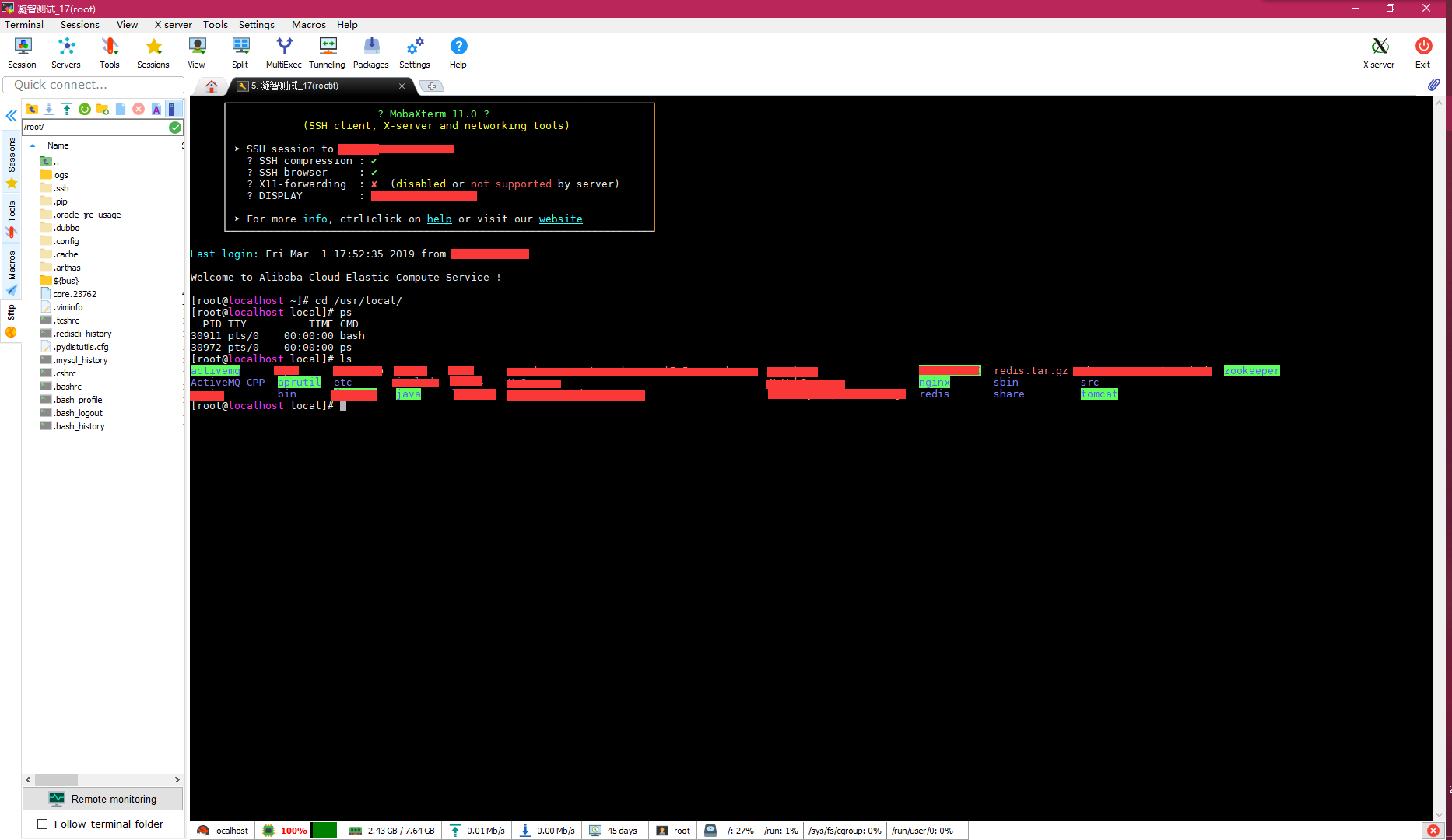Open a new tab with plus button
The image size is (1452, 840).
tap(432, 86)
